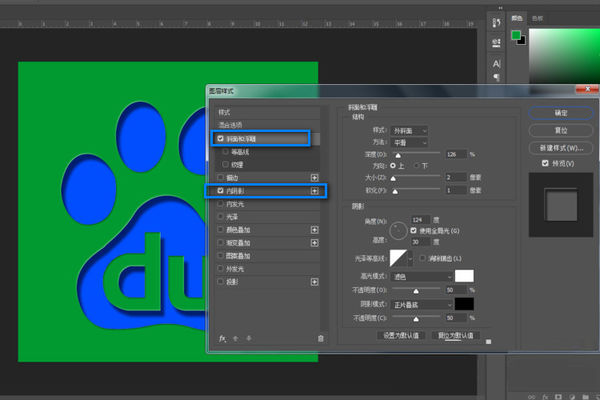Click the angle dial circle under Shading
Viewport: 600px width, 400px height.
click(398, 231)
